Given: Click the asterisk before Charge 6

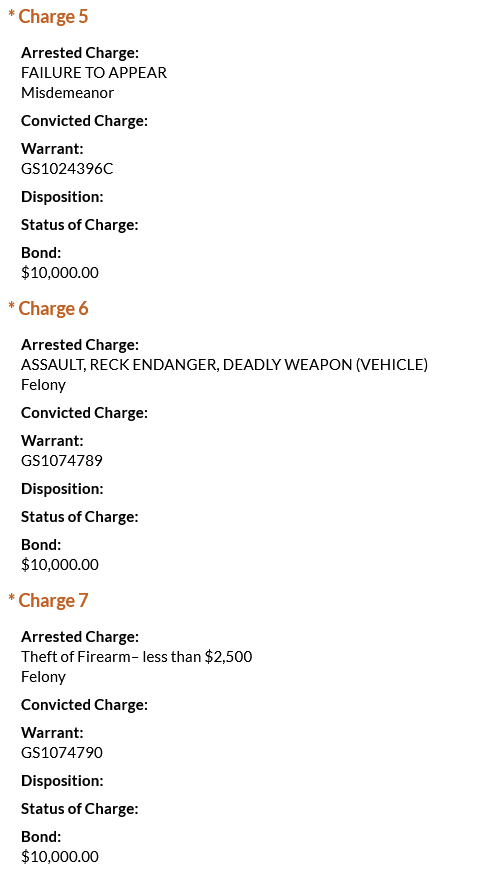Looking at the screenshot, I should tap(11, 306).
